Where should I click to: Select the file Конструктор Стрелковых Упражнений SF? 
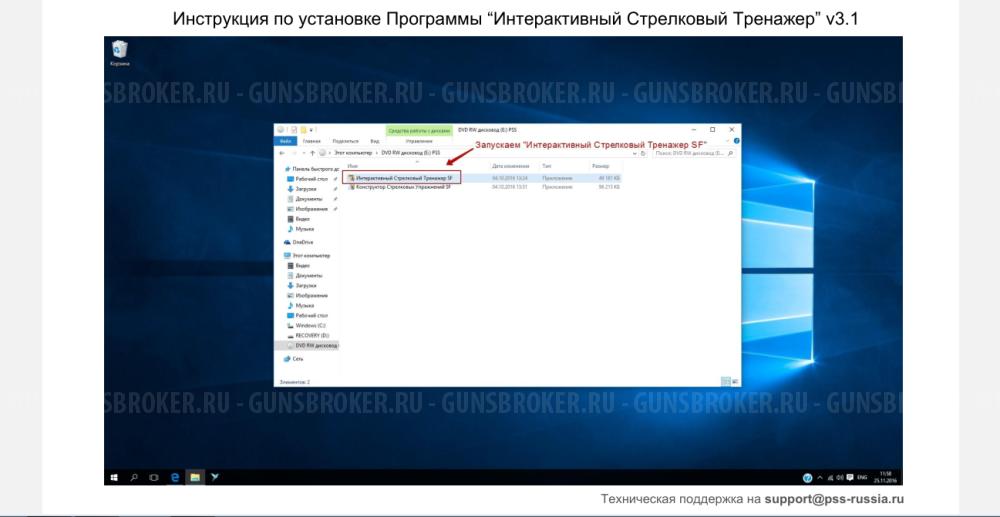401,187
